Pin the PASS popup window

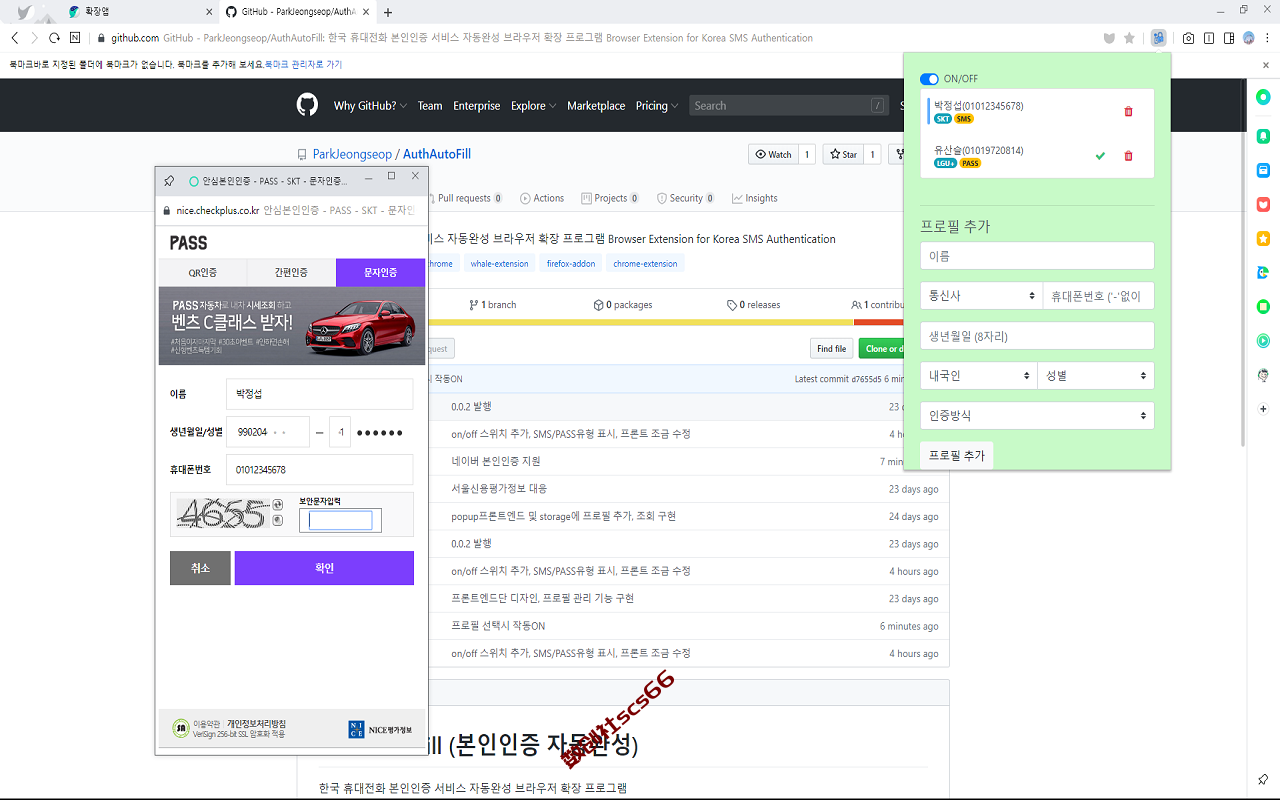169,181
